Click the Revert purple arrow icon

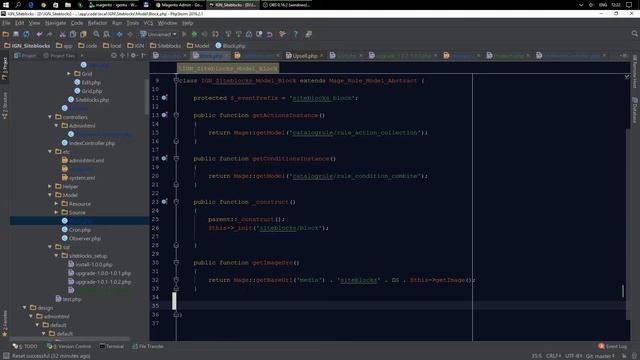pyautogui.click(x=269, y=34)
